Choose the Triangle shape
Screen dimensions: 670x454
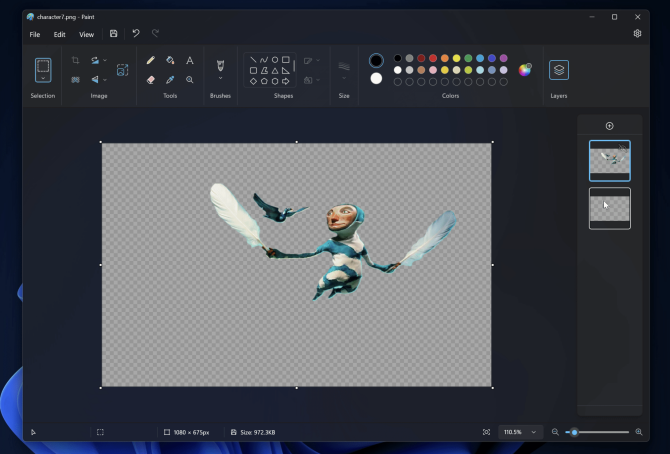point(275,71)
